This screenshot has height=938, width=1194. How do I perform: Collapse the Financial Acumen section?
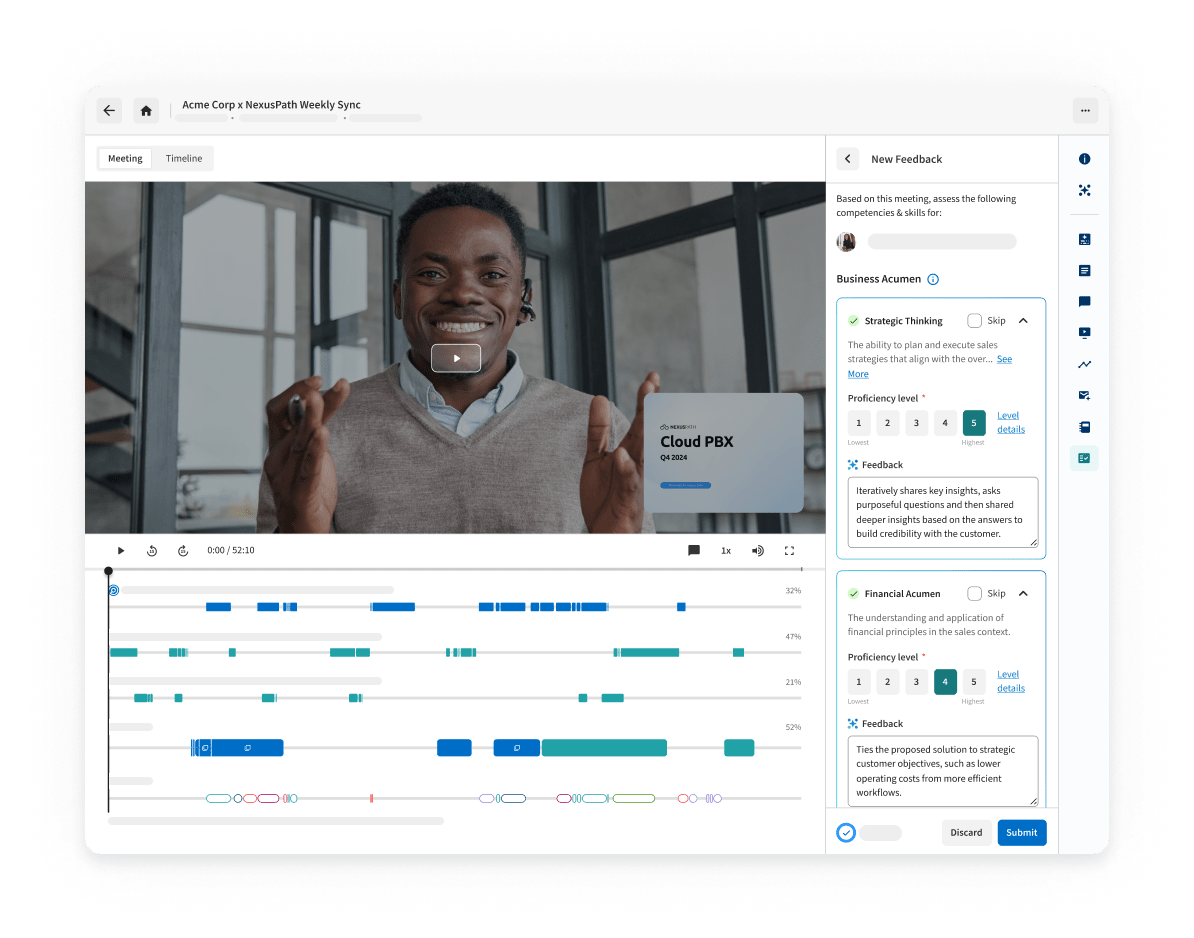tap(1023, 593)
